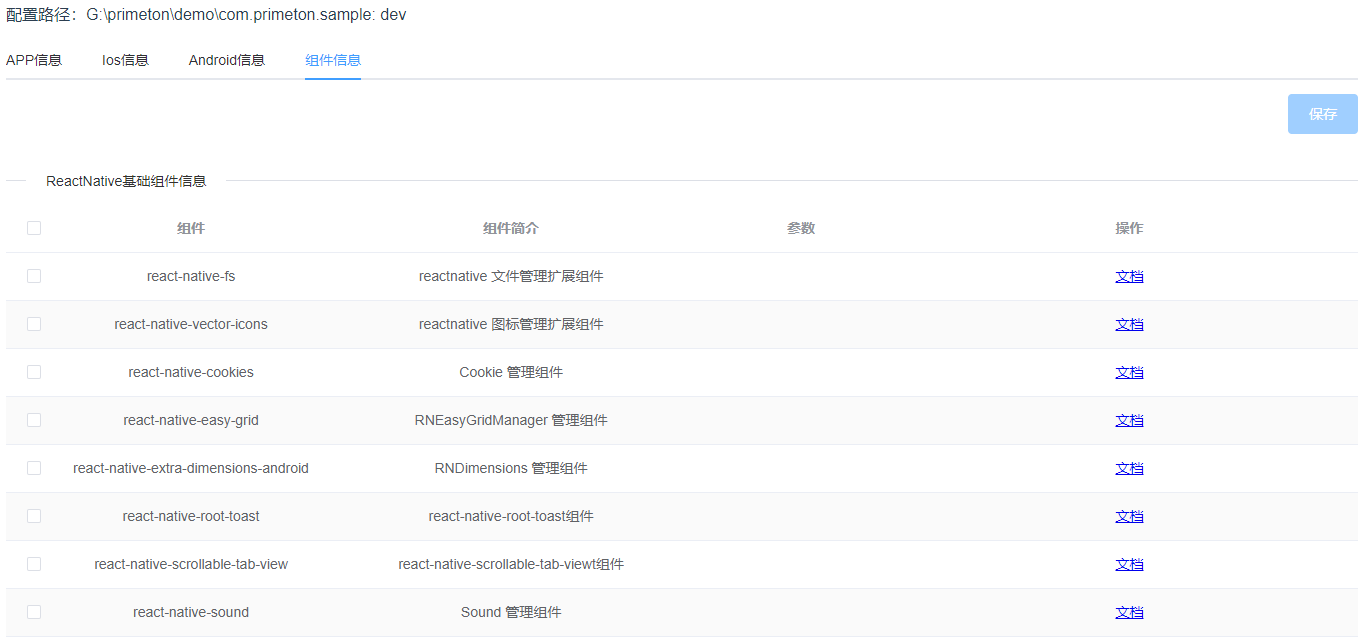Screen dimensions: 1366x643
Task: Open 文档 link for react-native-root-toast
Action: coord(1129,516)
